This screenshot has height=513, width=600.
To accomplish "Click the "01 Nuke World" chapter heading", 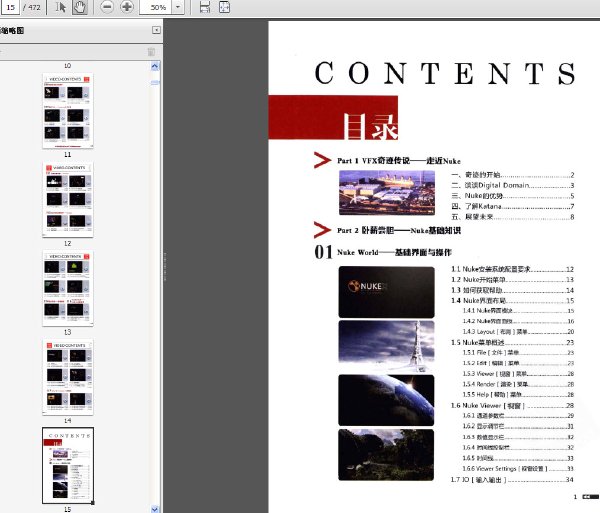I will click(383, 252).
